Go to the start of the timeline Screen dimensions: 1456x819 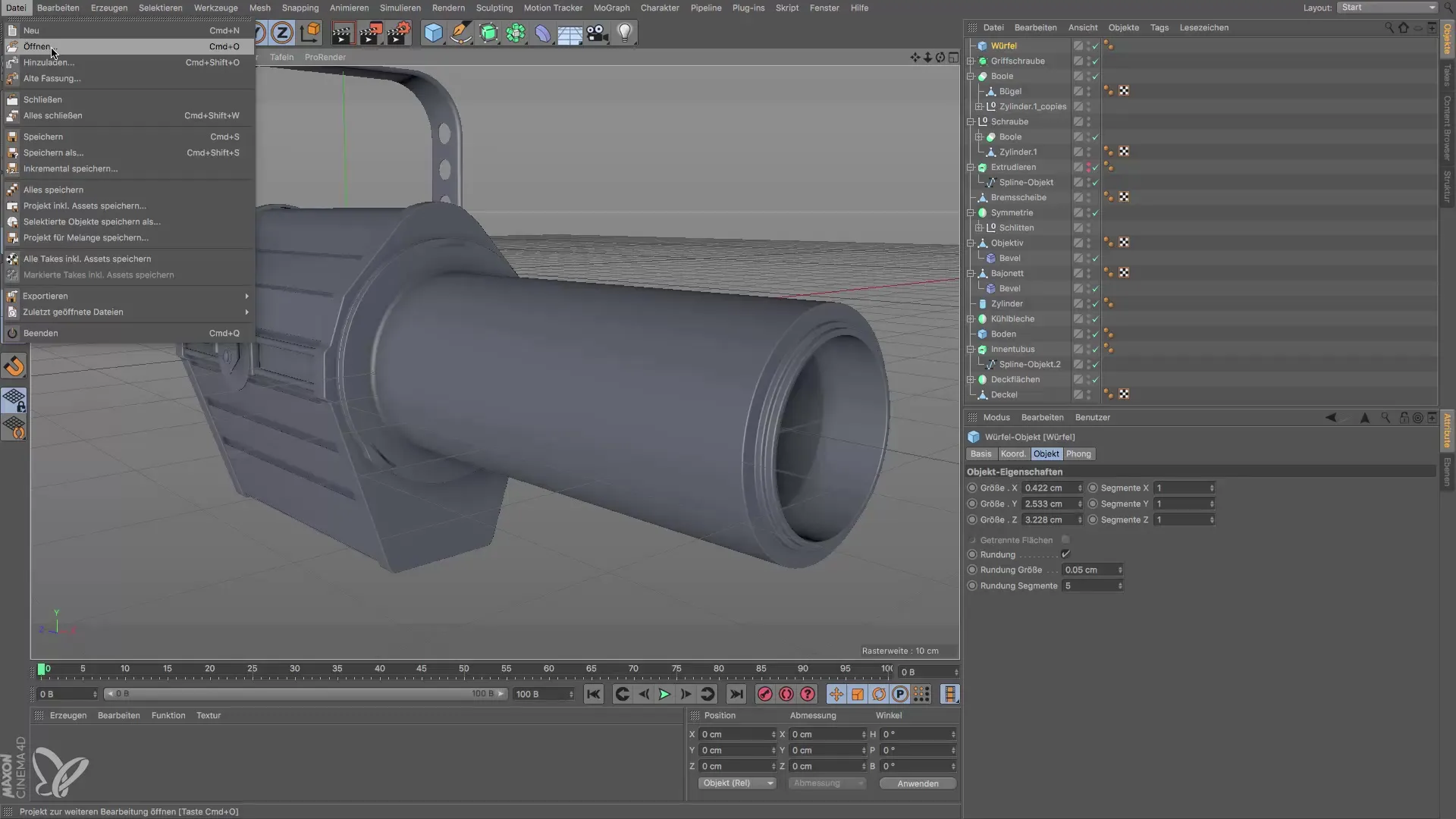click(594, 694)
